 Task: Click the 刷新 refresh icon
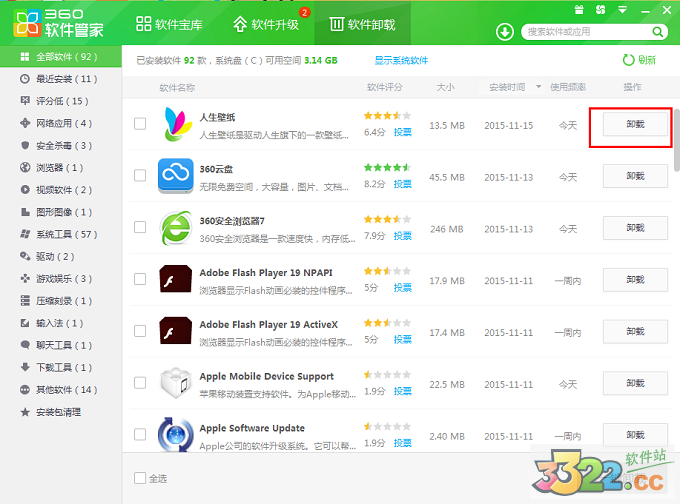point(628,60)
